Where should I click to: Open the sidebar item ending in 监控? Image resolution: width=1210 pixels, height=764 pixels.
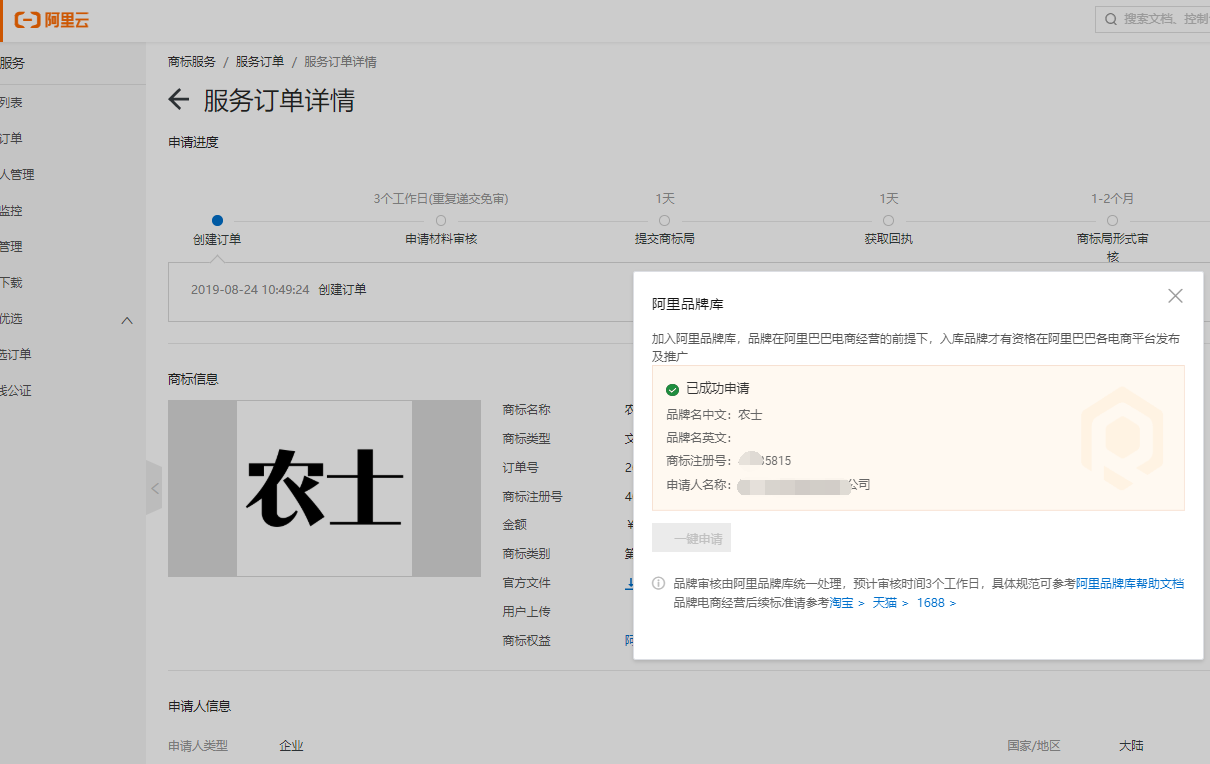click(11, 211)
